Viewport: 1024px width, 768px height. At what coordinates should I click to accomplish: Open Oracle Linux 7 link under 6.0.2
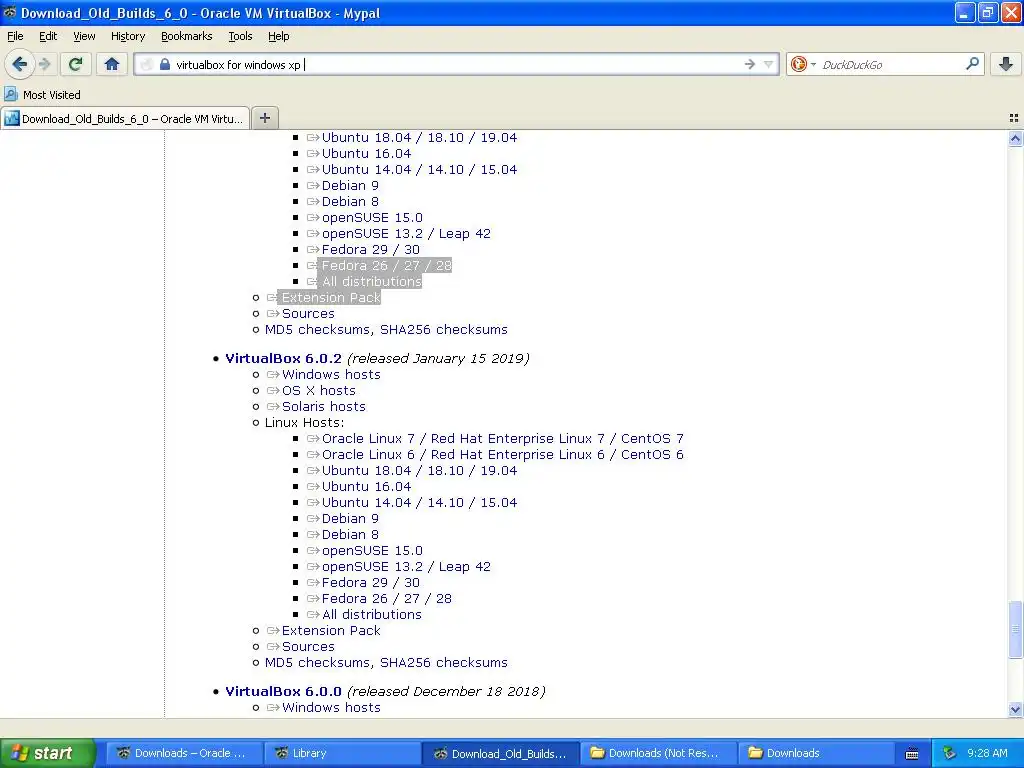pyautogui.click(x=503, y=439)
